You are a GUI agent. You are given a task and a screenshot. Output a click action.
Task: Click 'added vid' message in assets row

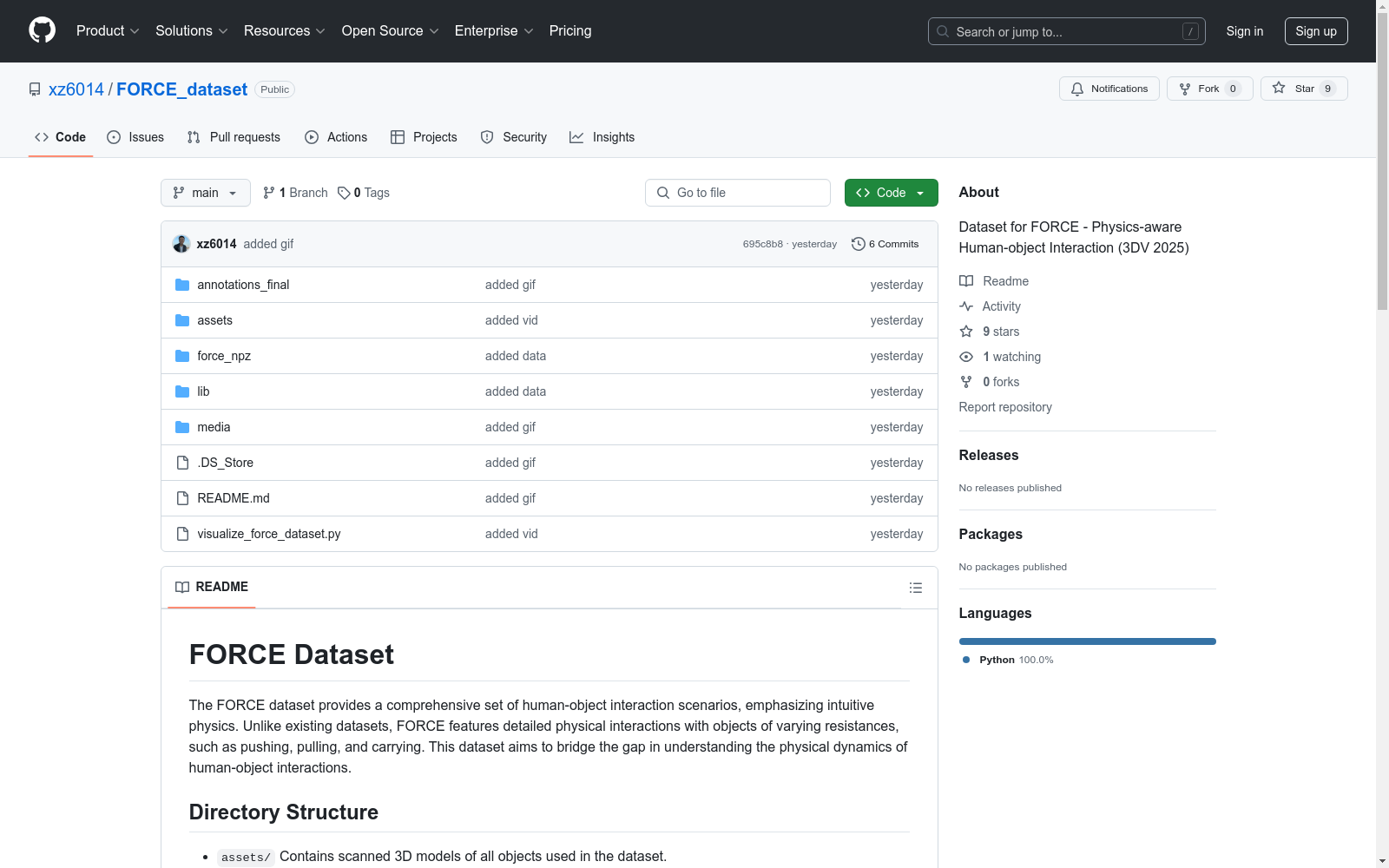[x=511, y=320]
